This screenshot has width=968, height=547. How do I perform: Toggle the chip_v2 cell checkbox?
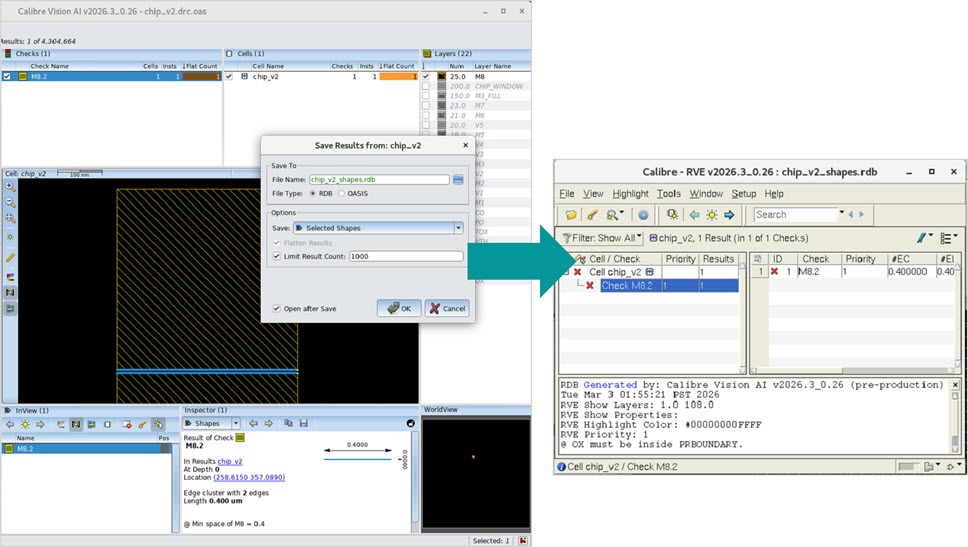click(x=229, y=77)
